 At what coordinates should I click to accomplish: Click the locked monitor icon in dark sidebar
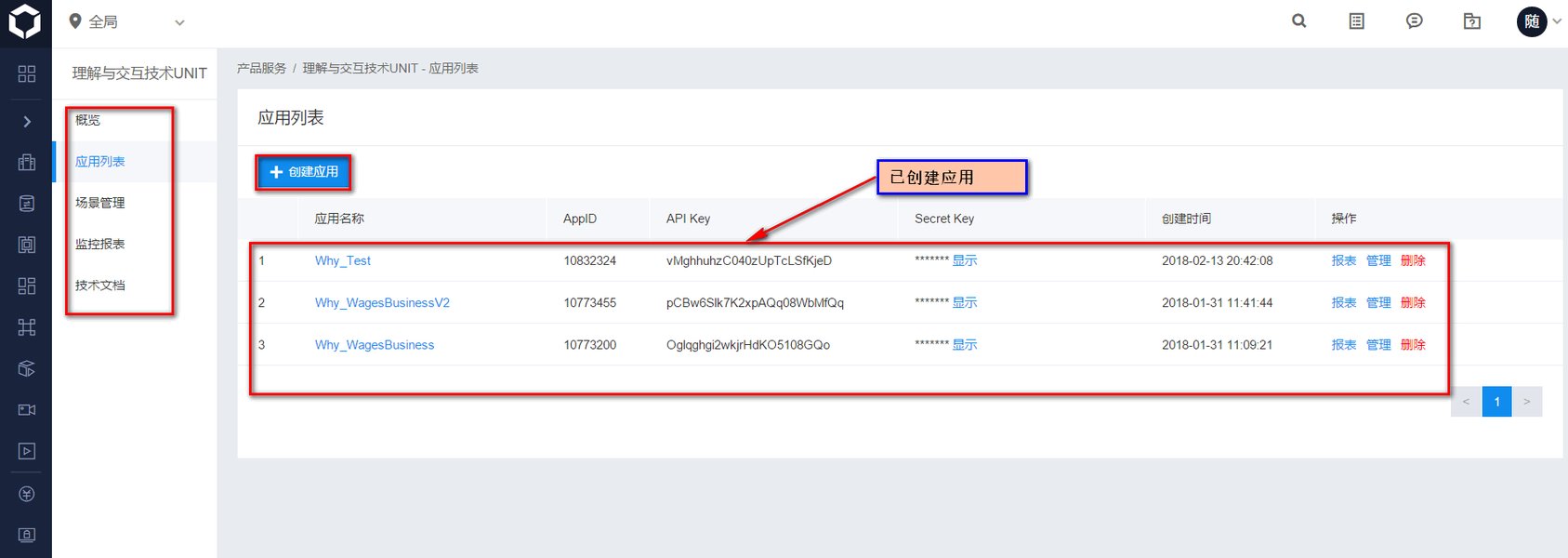pos(27,535)
